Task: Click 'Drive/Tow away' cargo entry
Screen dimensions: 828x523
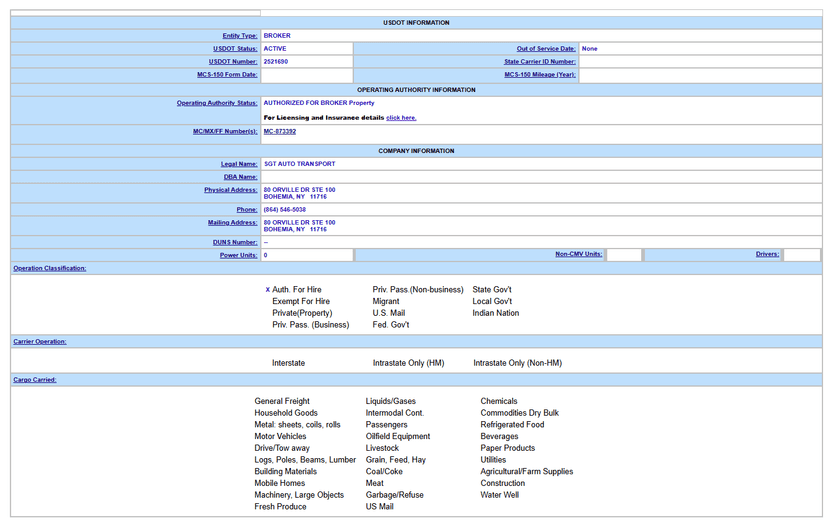Action: point(282,448)
